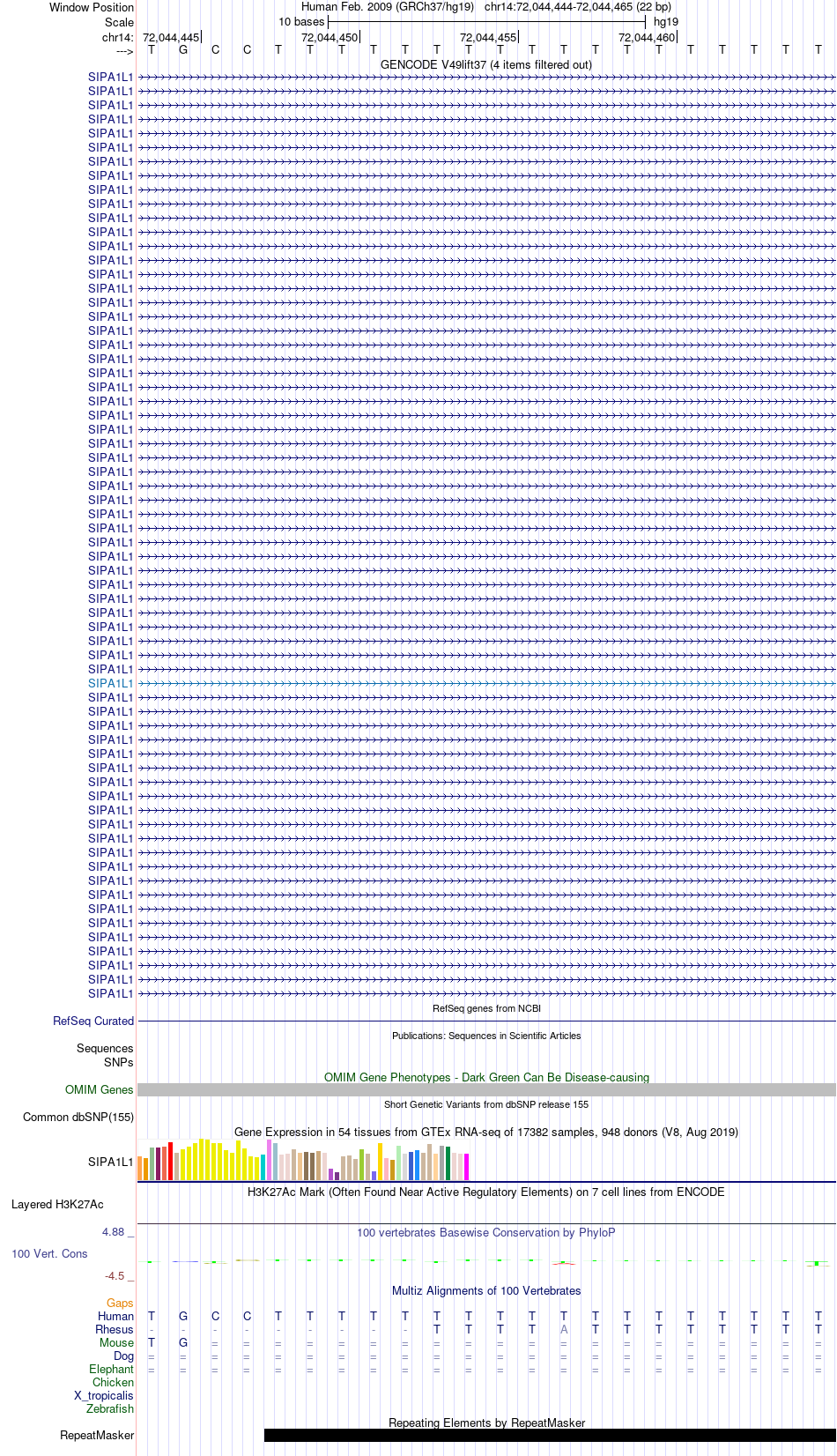Click the chr14:72,044,444-72,044,465 position text
Screen dimensions: 837x1456
tap(559, 6)
